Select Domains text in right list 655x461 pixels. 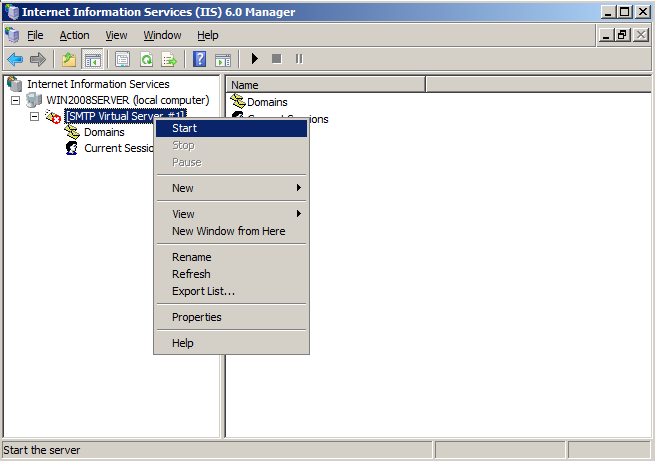(x=267, y=102)
